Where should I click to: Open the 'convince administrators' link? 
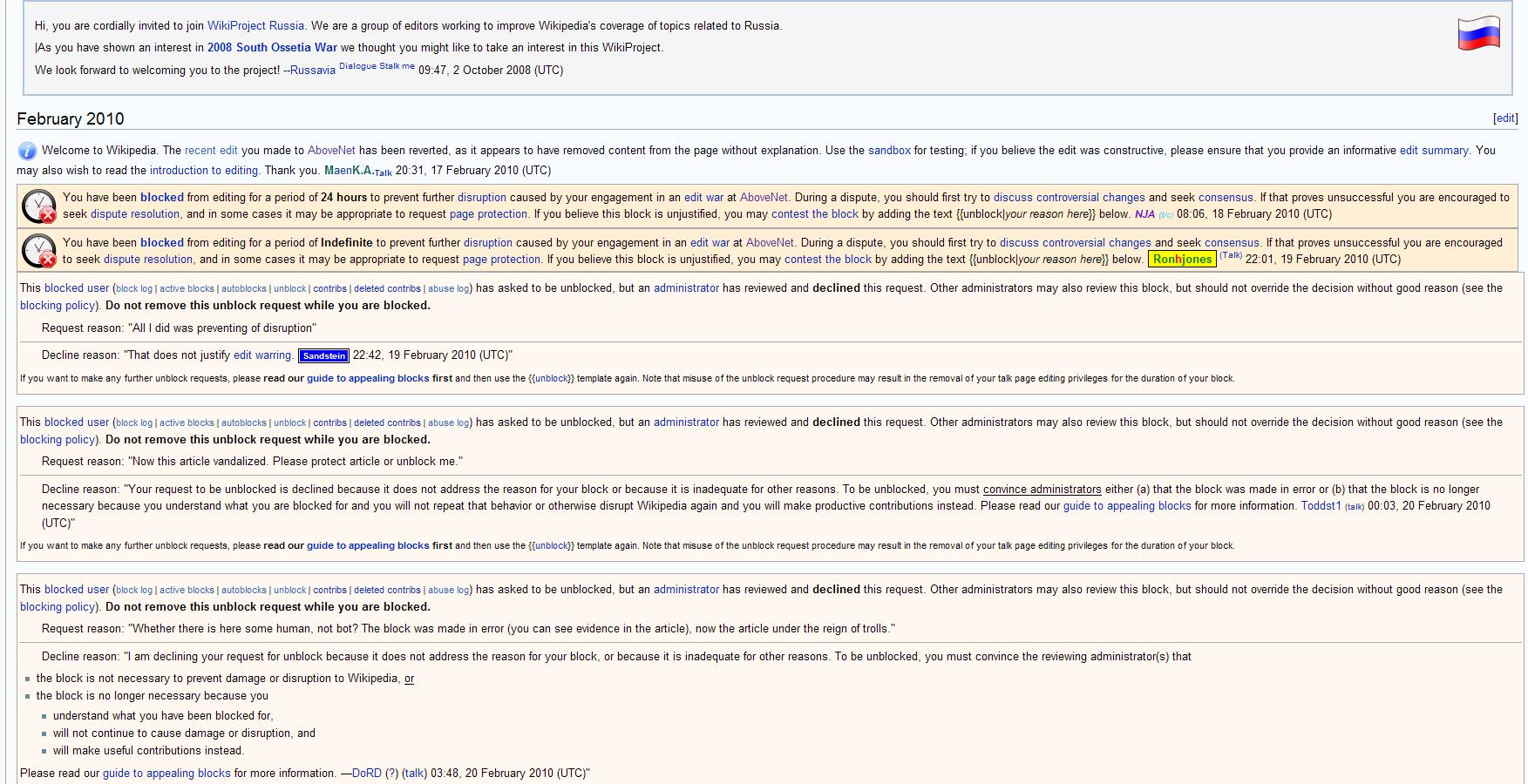1042,490
